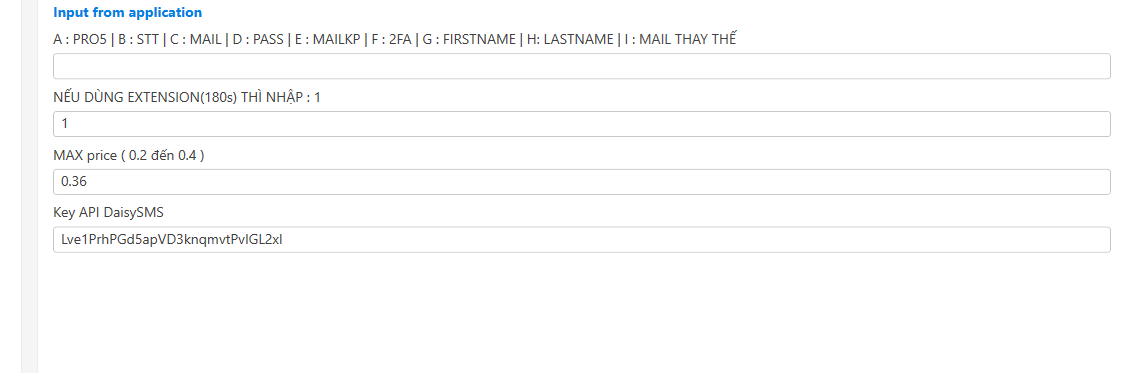Click the "F : 2FA" column label
This screenshot has height=373, width=1125.
pyautogui.click(x=390, y=39)
